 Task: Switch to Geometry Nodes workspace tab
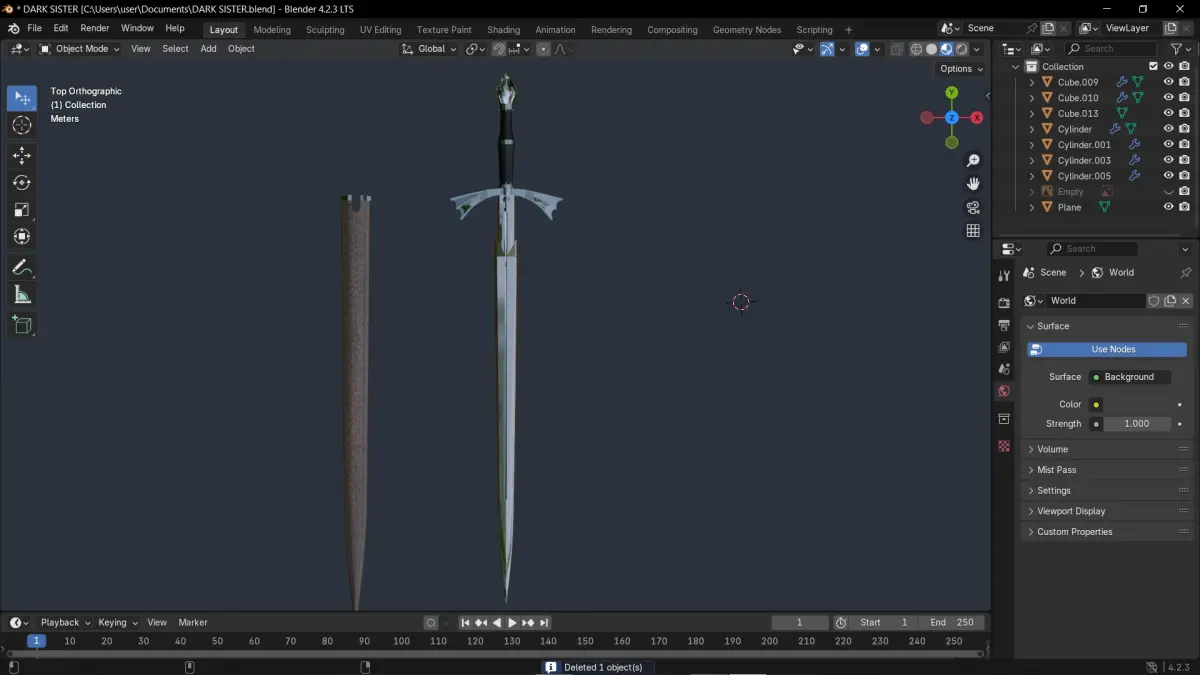pos(747,30)
